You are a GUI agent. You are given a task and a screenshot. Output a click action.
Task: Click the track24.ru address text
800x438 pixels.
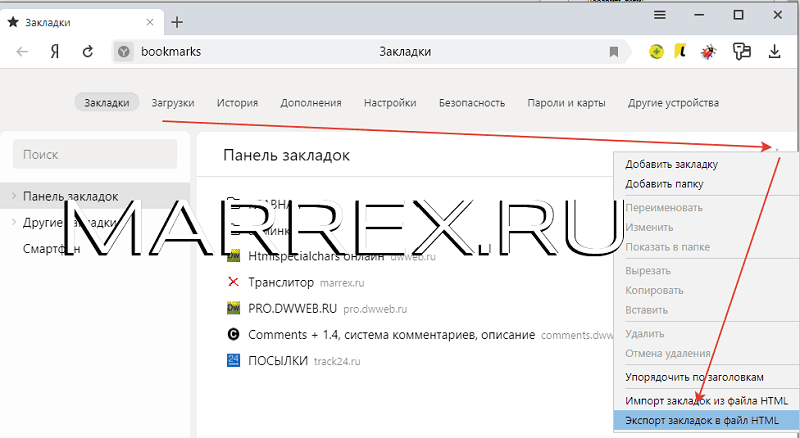point(337,361)
